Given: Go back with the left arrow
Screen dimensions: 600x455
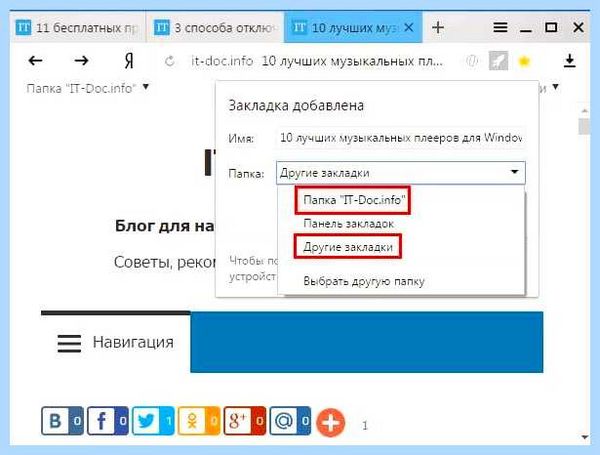Looking at the screenshot, I should [35, 60].
